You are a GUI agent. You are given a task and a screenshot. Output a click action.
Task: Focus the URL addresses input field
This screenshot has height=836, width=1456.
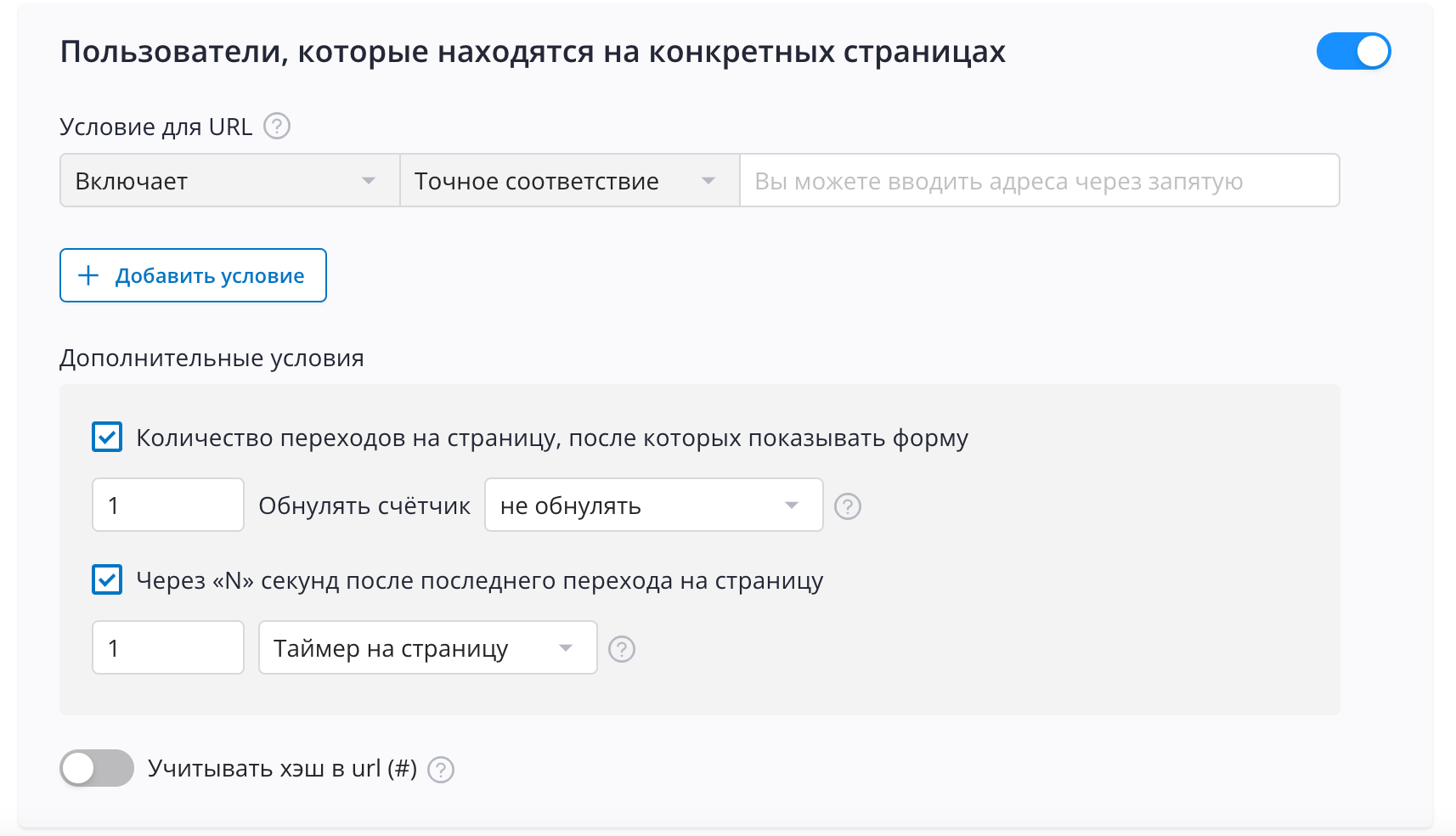pyautogui.click(x=1039, y=181)
